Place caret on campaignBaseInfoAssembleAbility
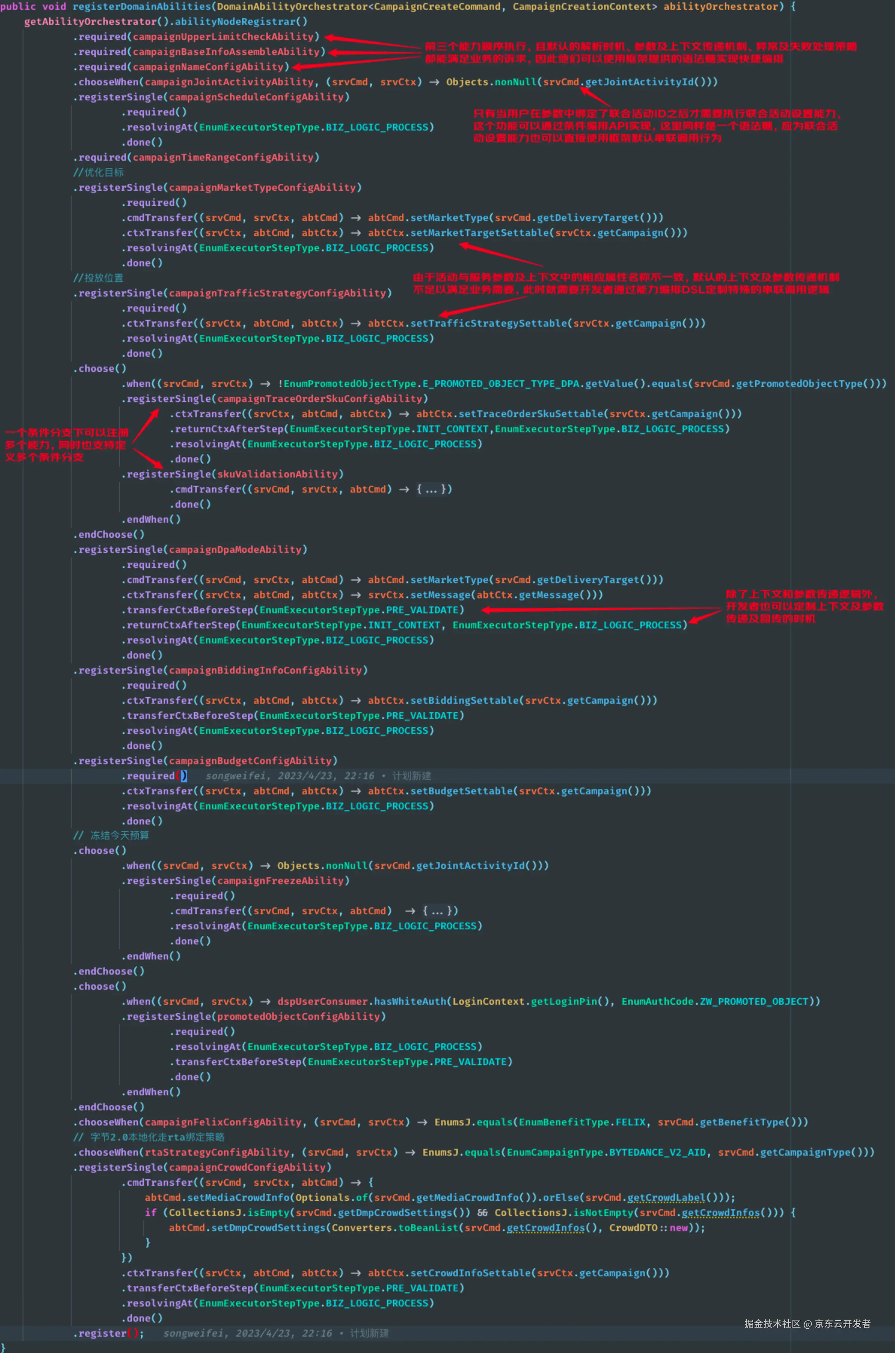Image resolution: width=896 pixels, height=1354 pixels. [x=226, y=51]
